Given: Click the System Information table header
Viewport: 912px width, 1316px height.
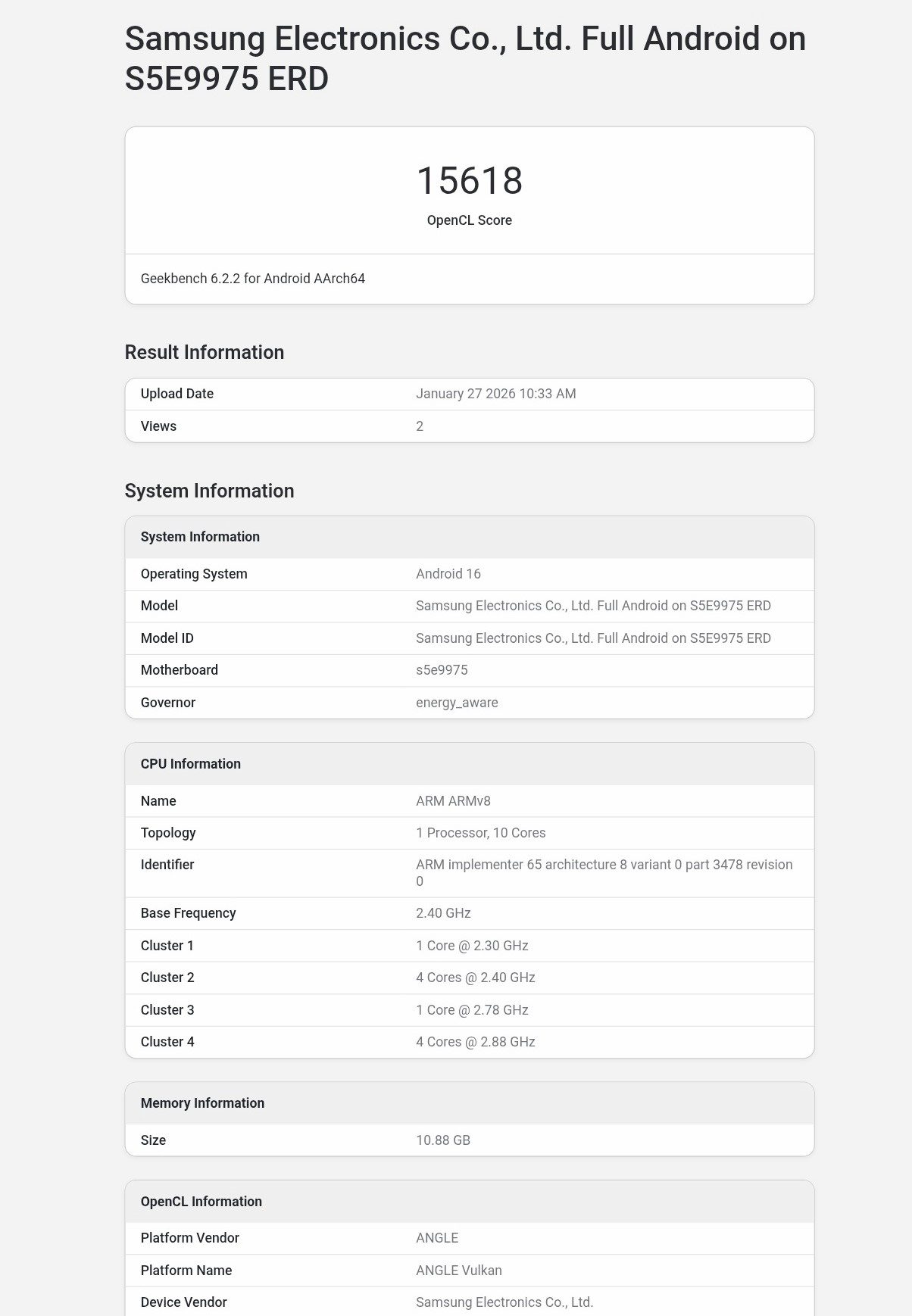Looking at the screenshot, I should click(200, 537).
